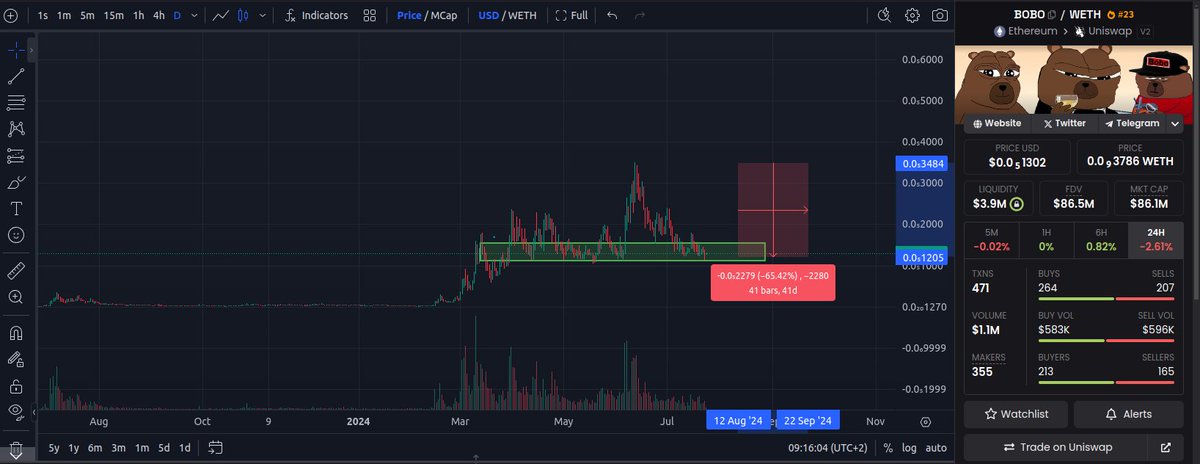Screen dimensions: 1200x464
Task: Select the D daily interval
Action: click(x=178, y=15)
